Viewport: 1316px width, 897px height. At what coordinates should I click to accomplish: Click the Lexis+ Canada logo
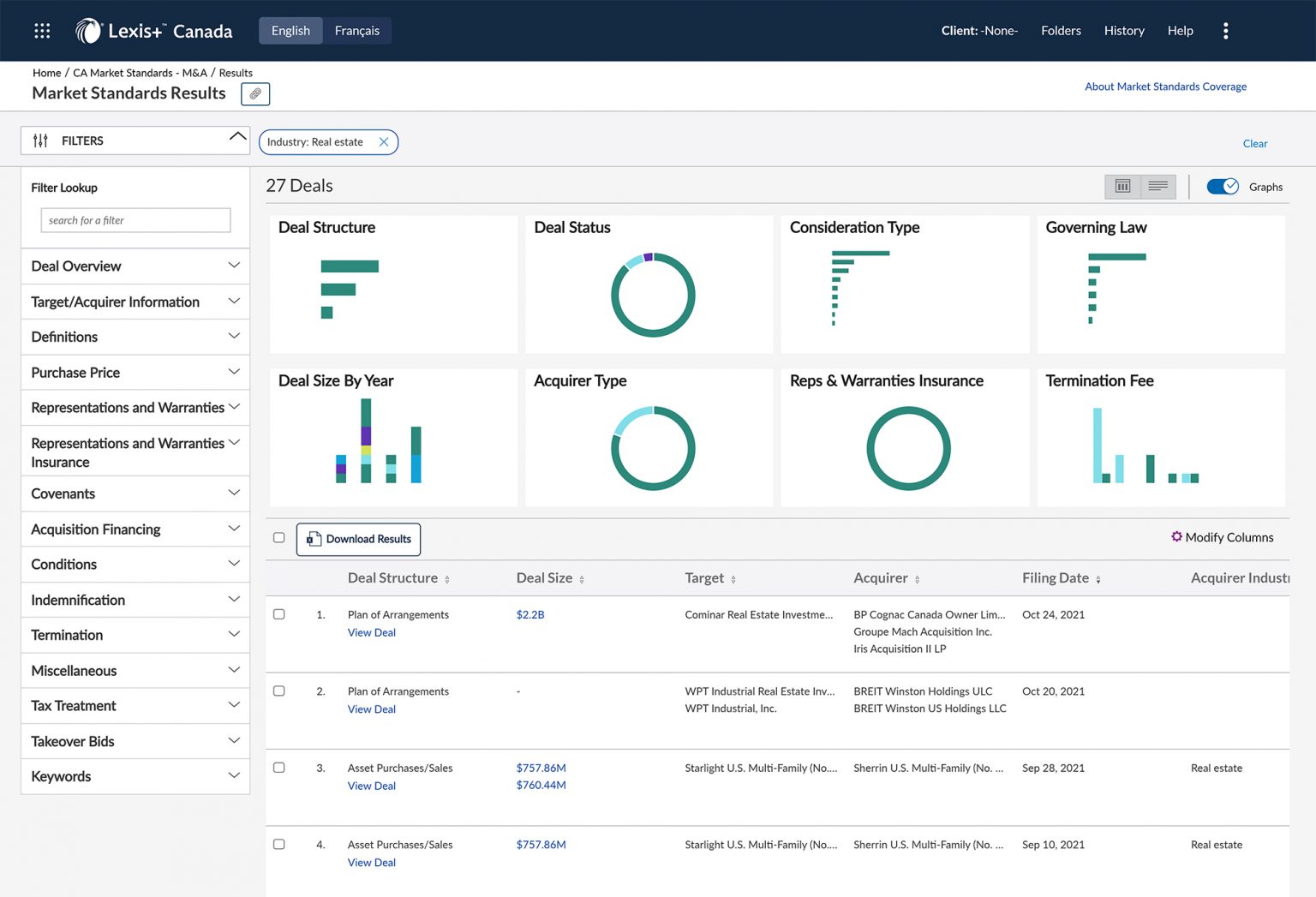[x=153, y=30]
